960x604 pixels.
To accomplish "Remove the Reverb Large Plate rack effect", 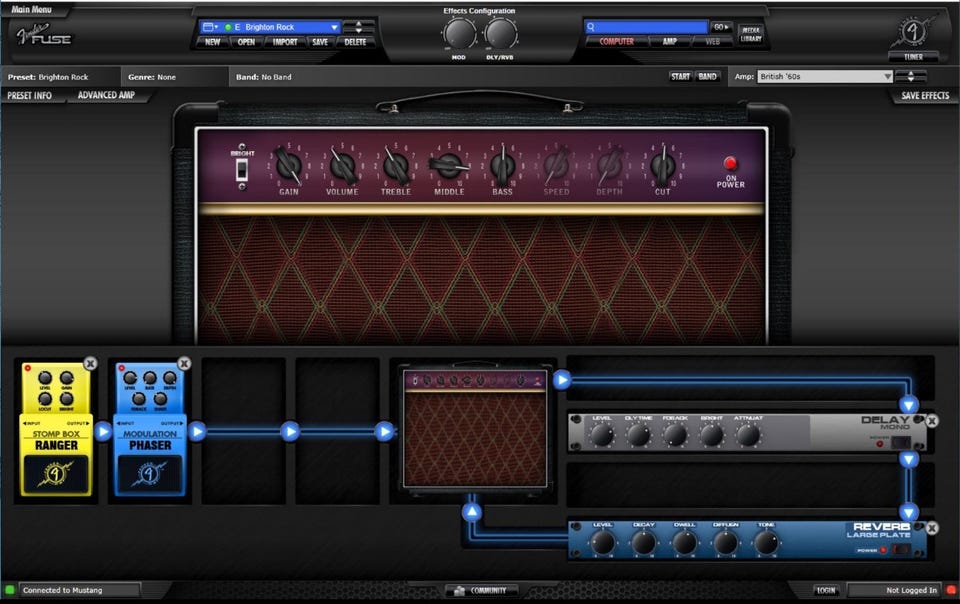I will (x=932, y=528).
